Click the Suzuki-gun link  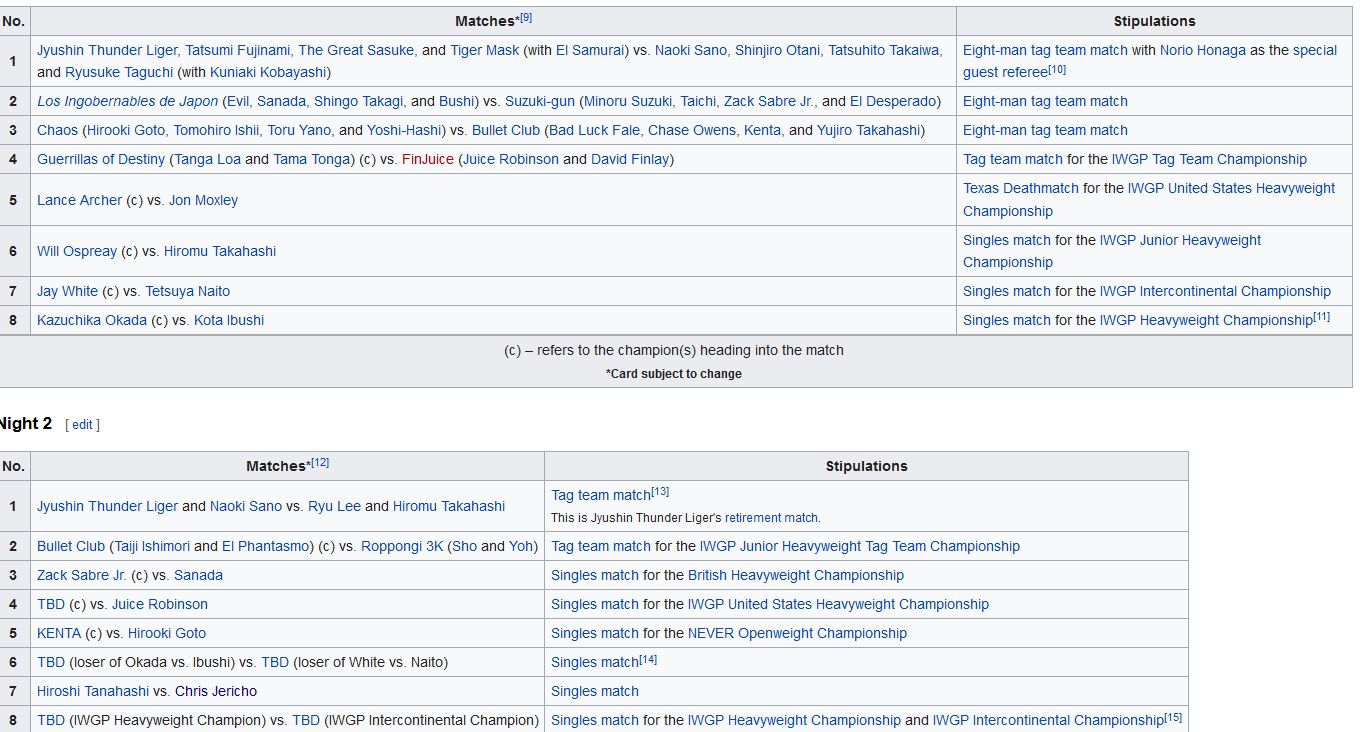[540, 101]
